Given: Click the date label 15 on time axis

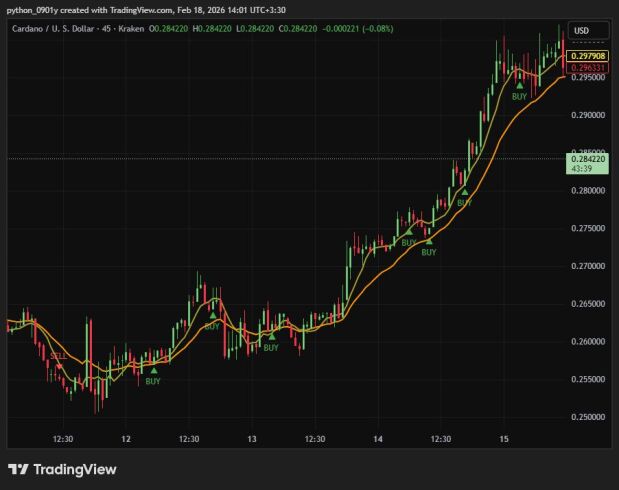Looking at the screenshot, I should [x=504, y=439].
